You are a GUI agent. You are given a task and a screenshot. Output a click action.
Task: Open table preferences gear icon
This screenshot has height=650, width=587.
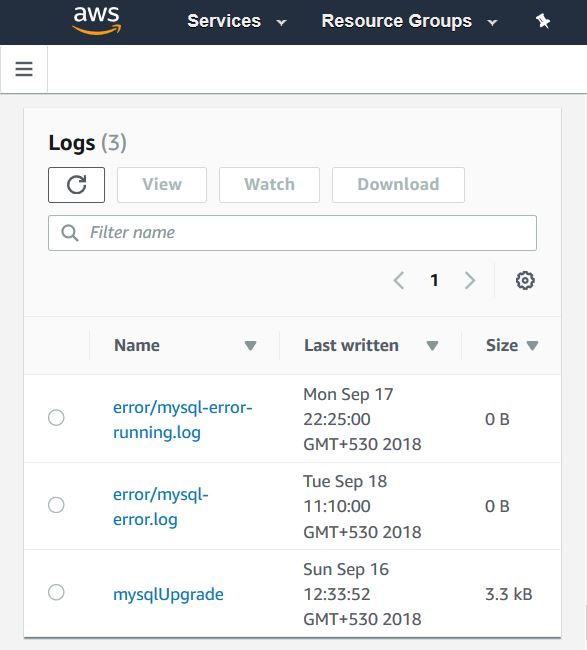[x=525, y=281]
